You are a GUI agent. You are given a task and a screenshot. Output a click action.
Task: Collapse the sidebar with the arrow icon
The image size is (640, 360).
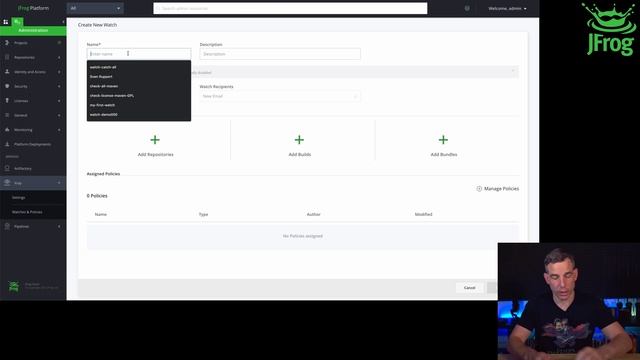(x=63, y=22)
